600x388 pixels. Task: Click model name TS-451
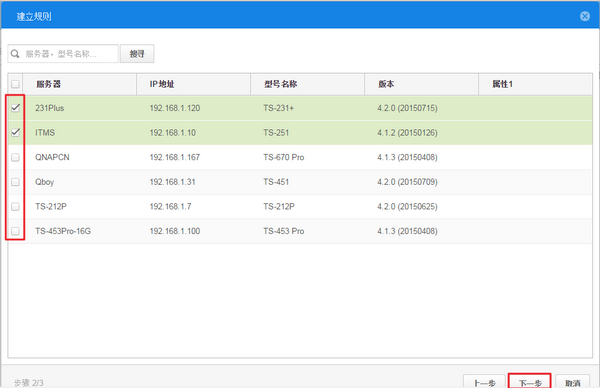point(276,182)
